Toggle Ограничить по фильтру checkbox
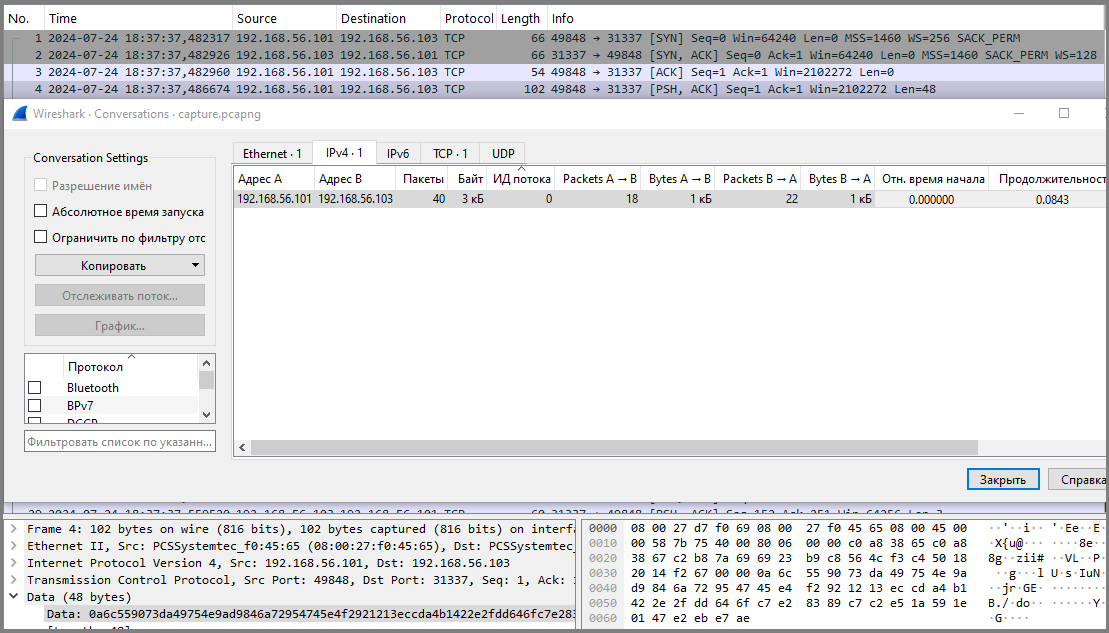 (40, 237)
